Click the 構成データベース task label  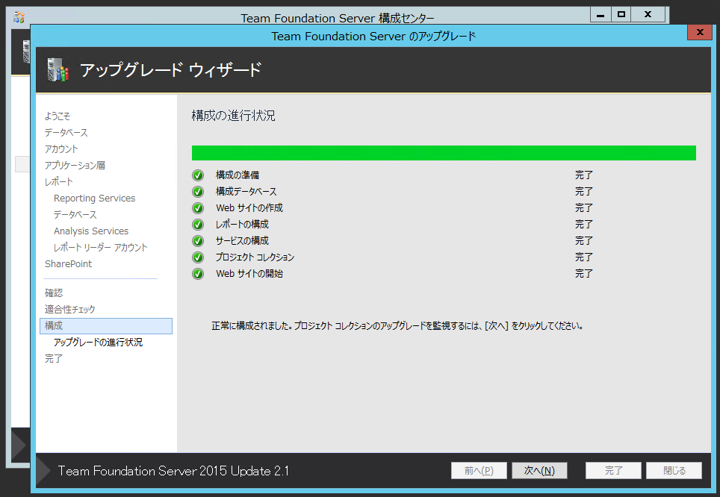point(246,192)
